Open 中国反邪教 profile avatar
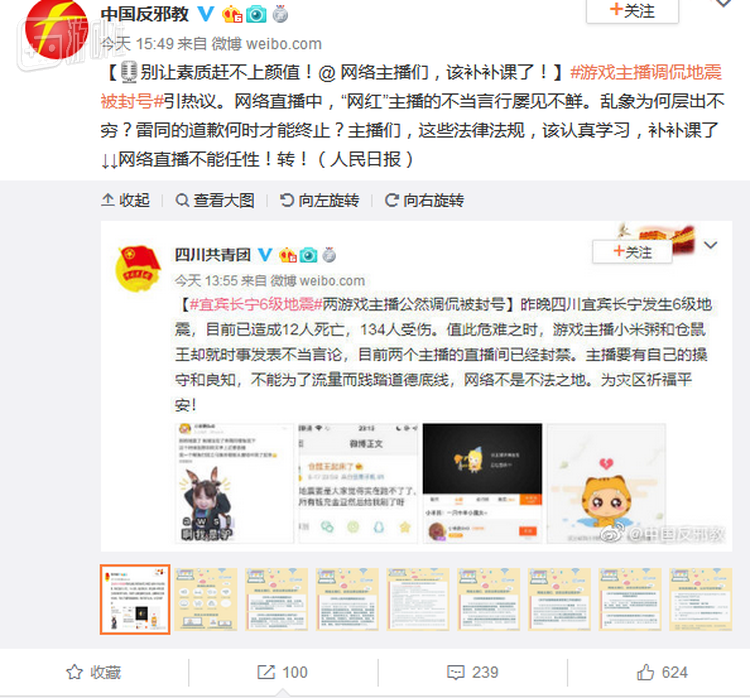 point(56,30)
